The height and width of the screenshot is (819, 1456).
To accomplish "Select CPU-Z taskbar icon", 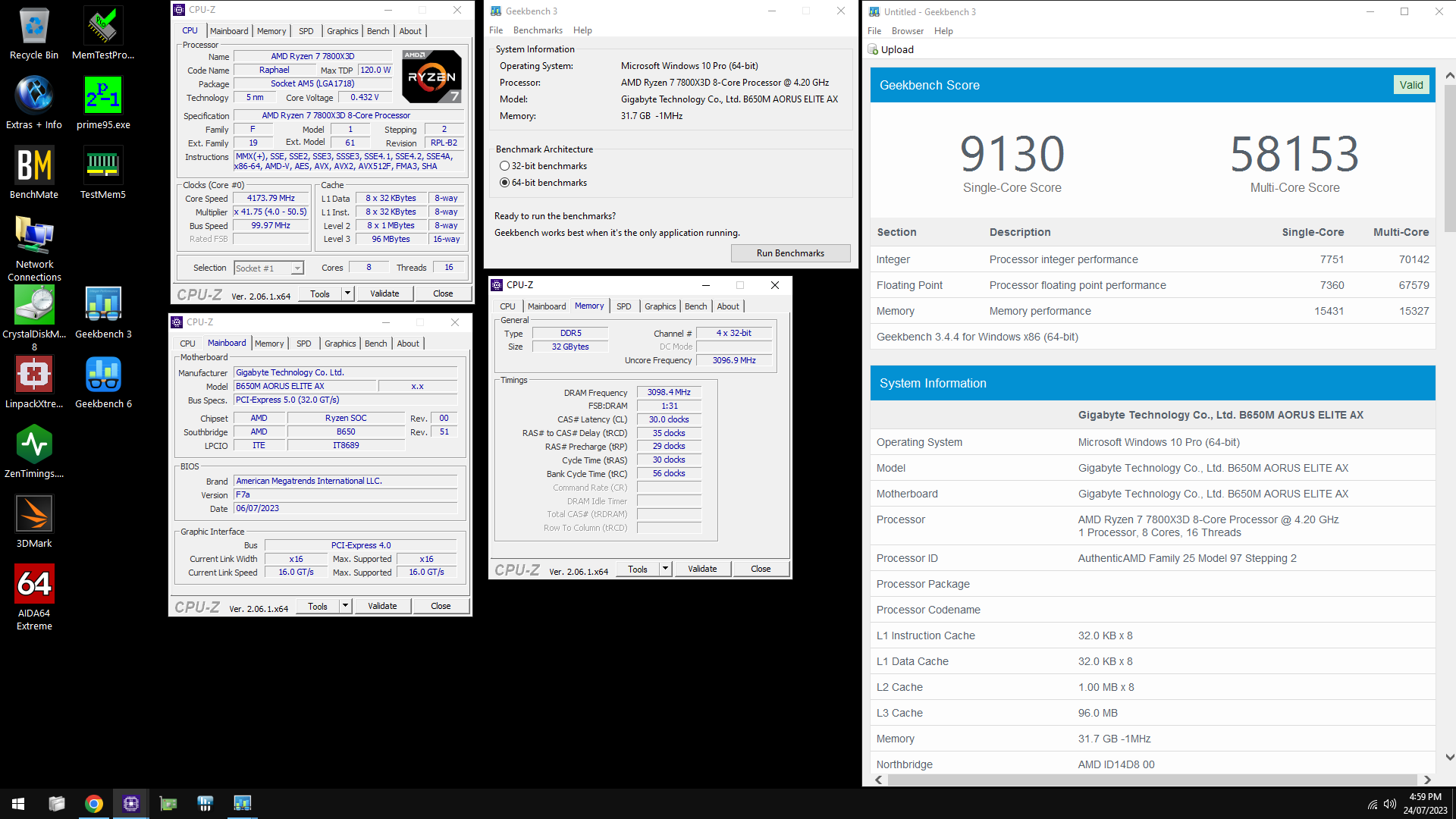I will [131, 804].
